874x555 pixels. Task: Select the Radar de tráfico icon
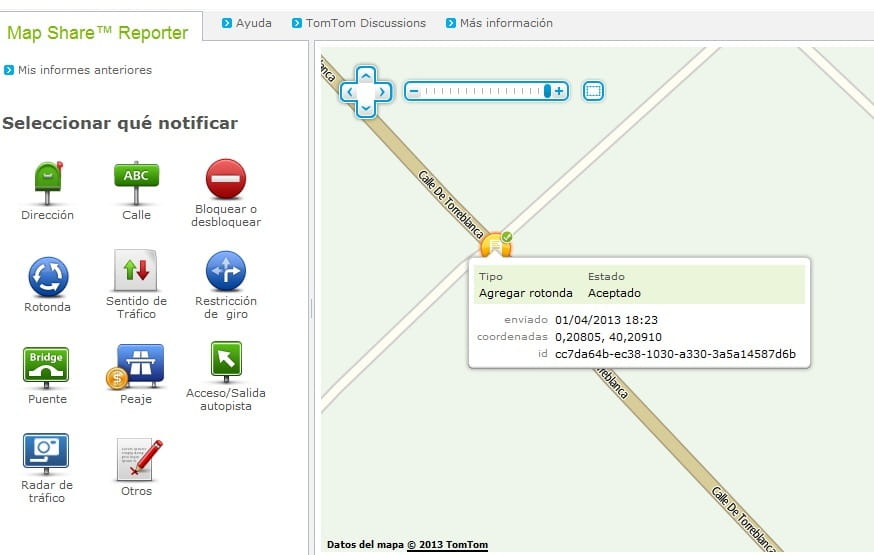tap(46, 451)
